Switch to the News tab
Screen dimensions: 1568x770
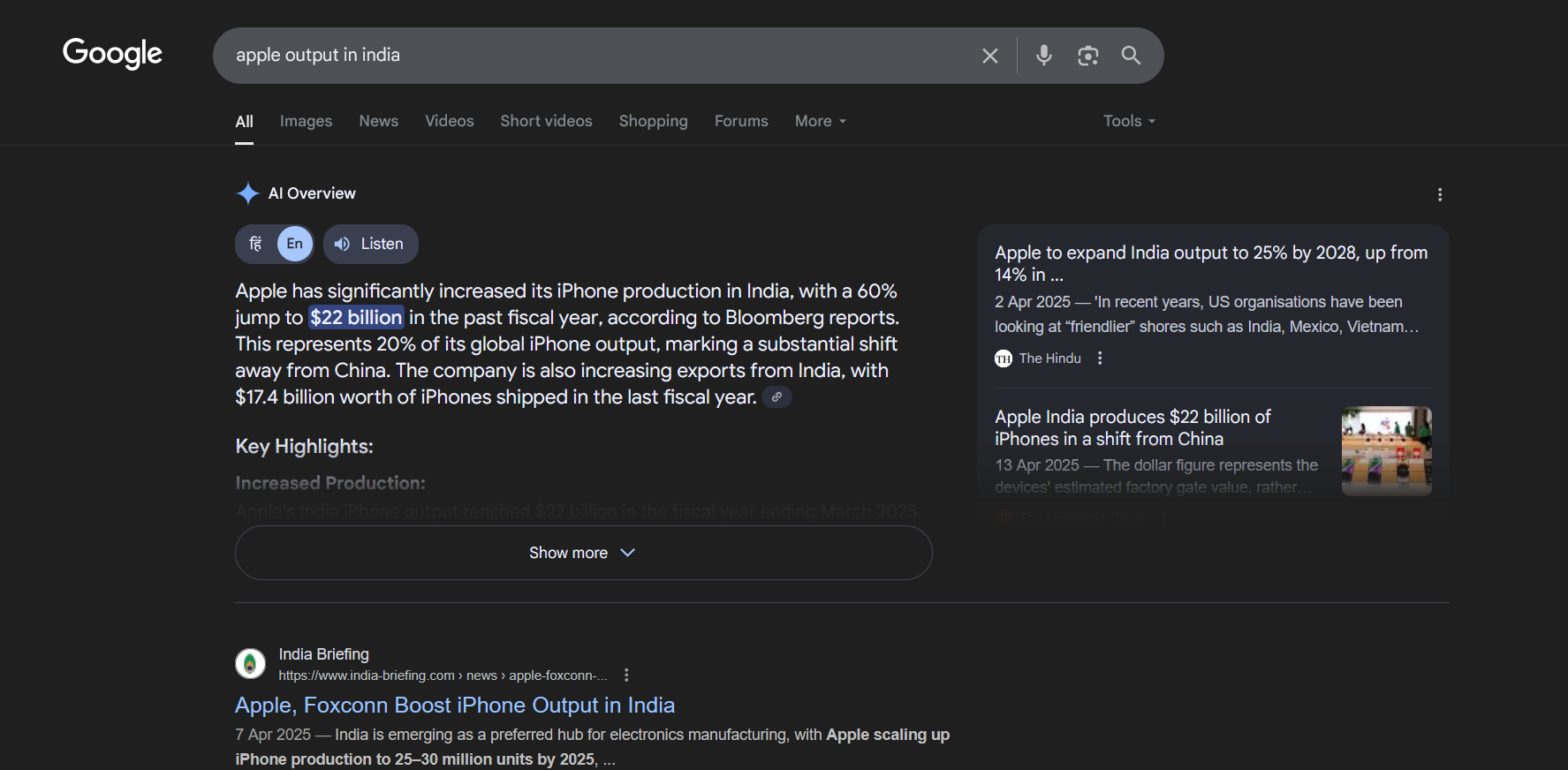point(378,121)
